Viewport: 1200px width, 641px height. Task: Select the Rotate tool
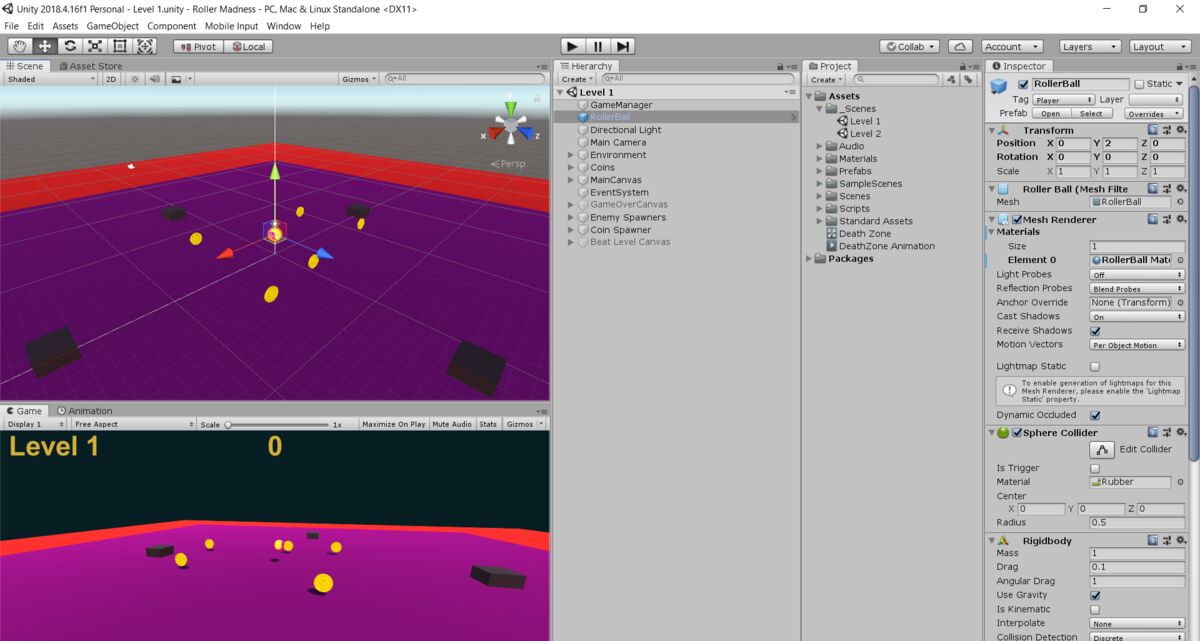(70, 46)
